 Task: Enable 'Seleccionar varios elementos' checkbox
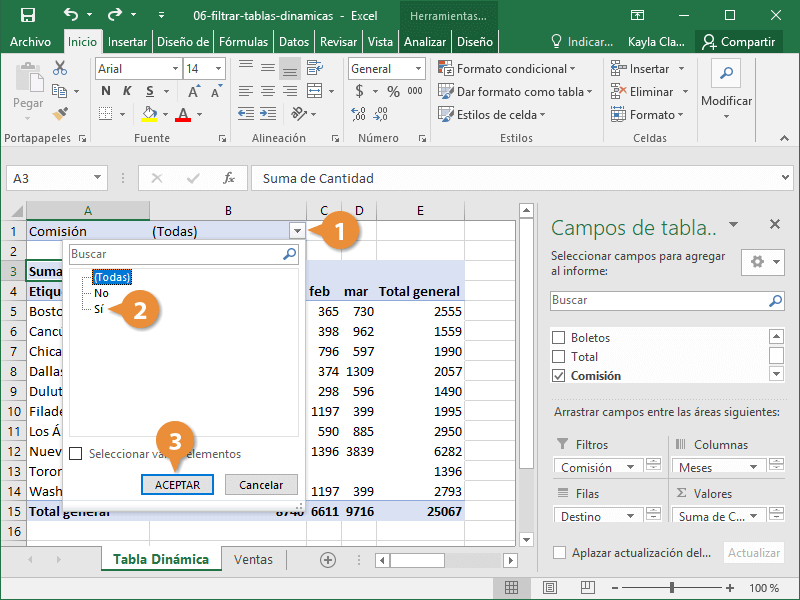tap(76, 454)
